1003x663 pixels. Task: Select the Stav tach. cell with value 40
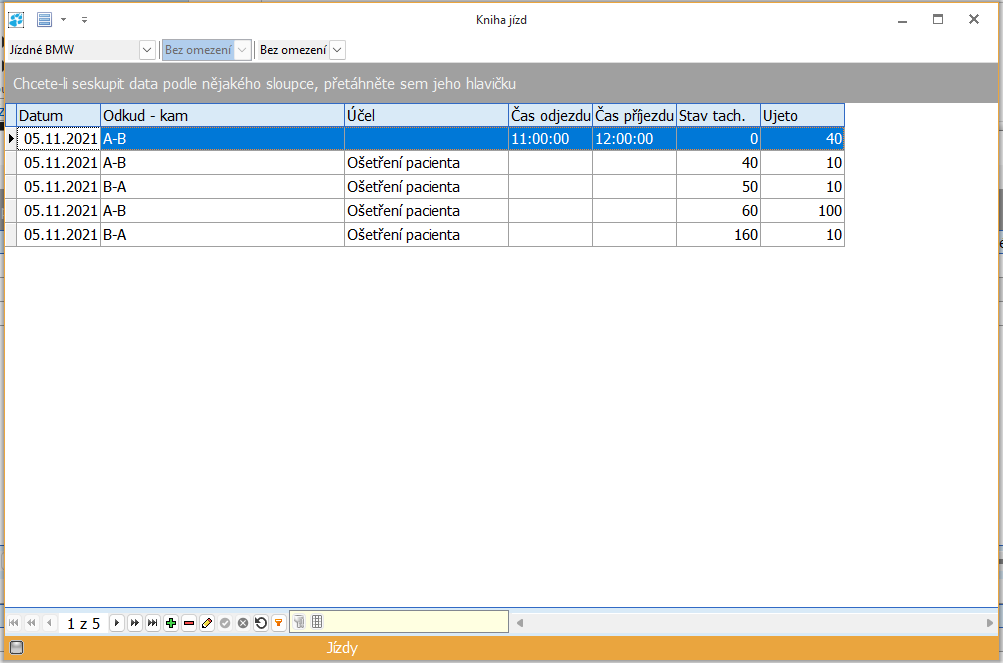click(x=718, y=163)
